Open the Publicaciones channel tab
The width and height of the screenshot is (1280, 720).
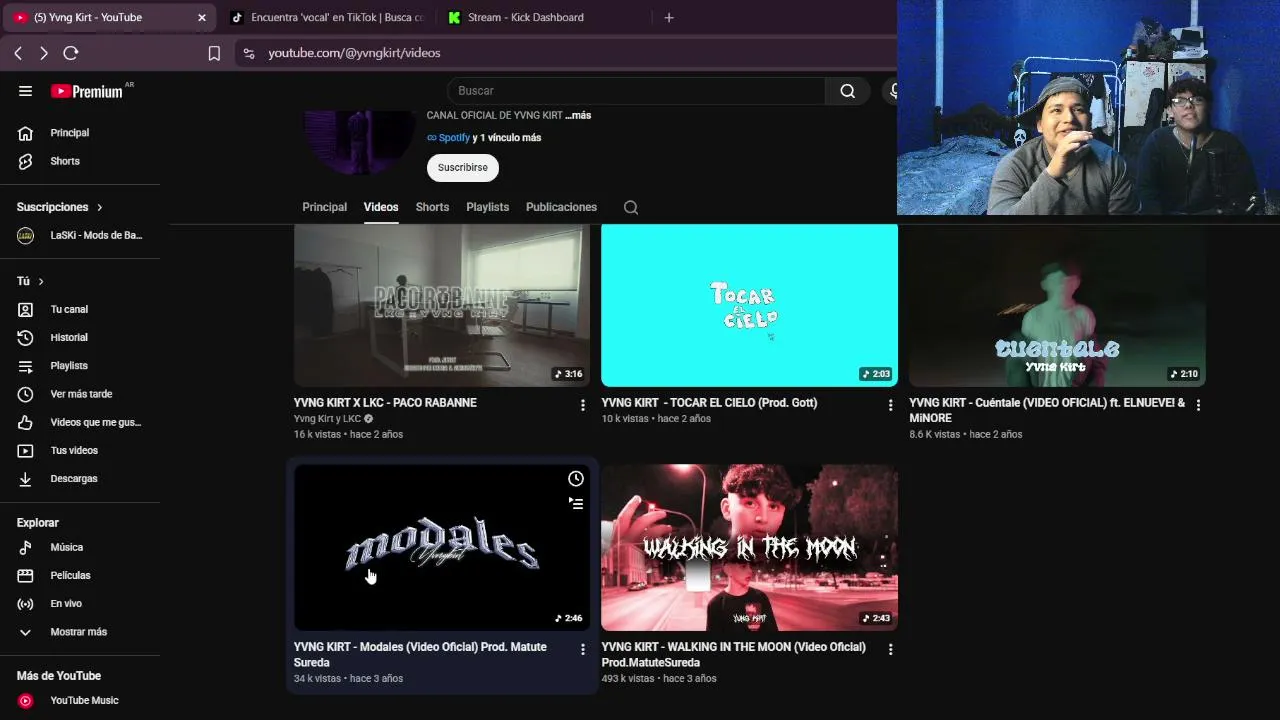pos(561,207)
